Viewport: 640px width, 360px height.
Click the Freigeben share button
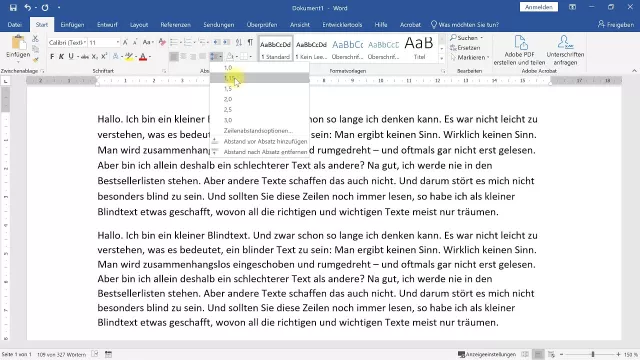tap(616, 24)
